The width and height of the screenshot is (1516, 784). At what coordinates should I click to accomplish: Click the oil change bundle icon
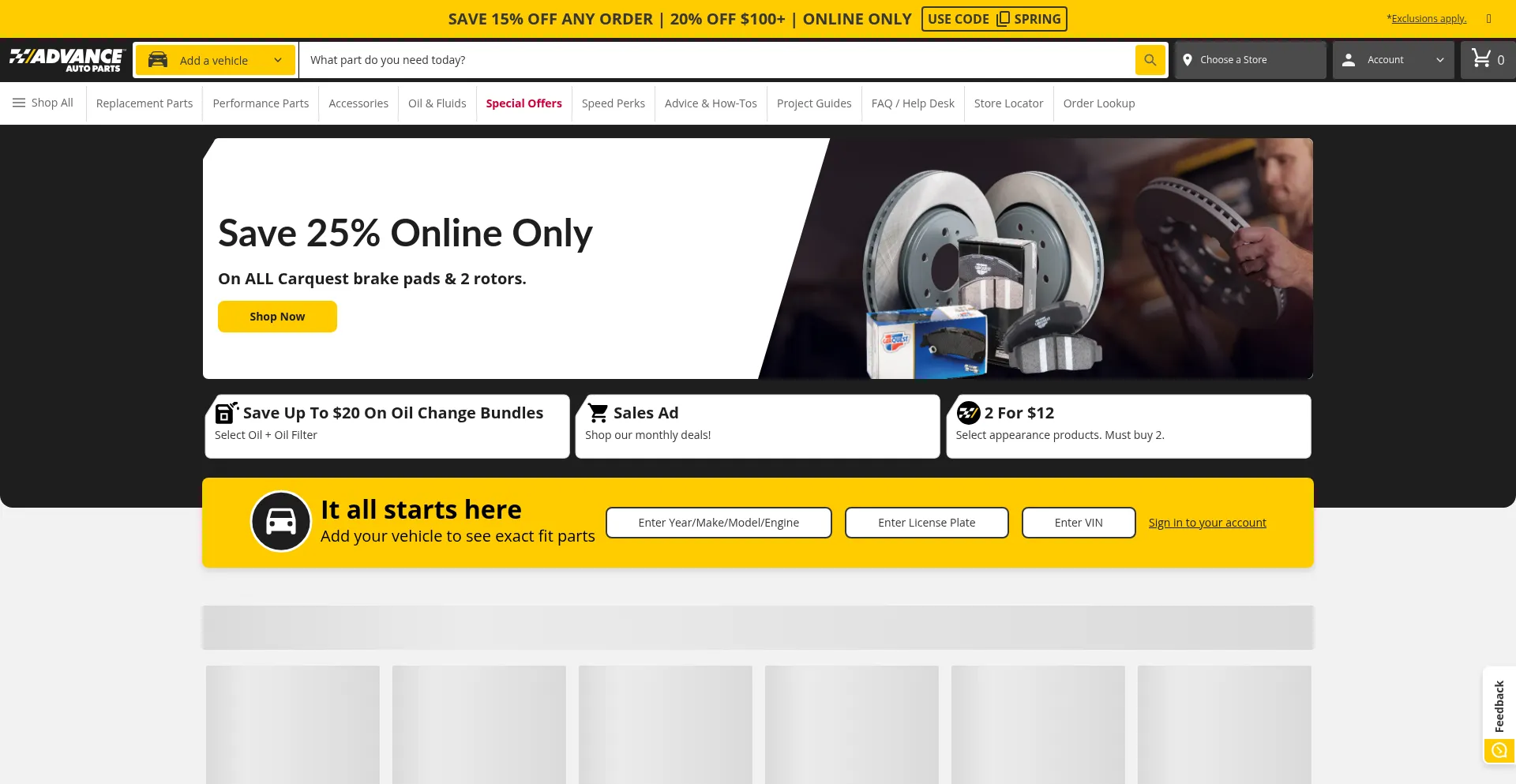227,412
